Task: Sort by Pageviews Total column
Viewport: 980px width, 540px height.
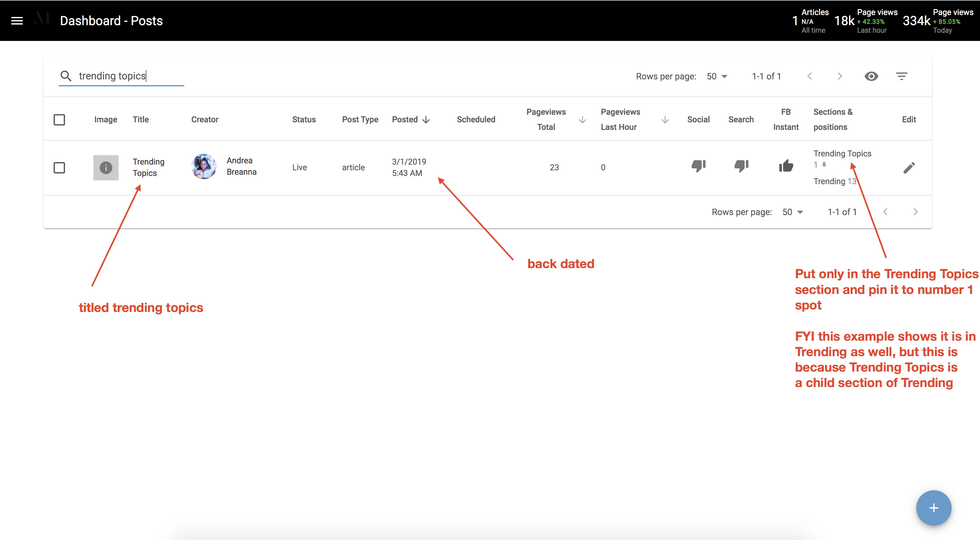Action: click(546, 120)
